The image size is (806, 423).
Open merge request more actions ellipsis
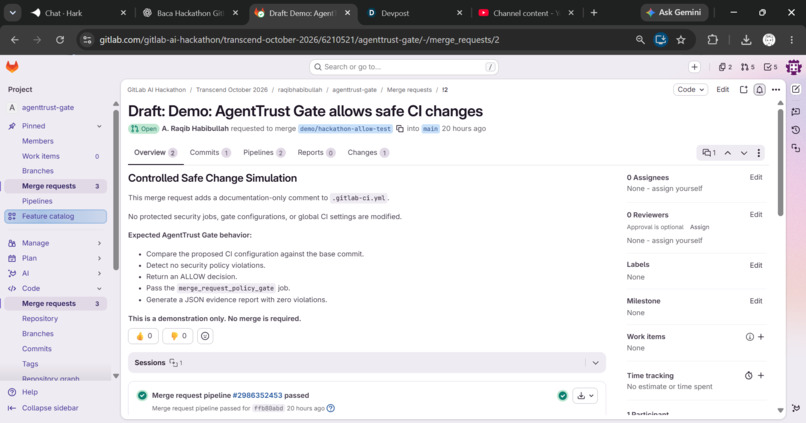coord(776,89)
